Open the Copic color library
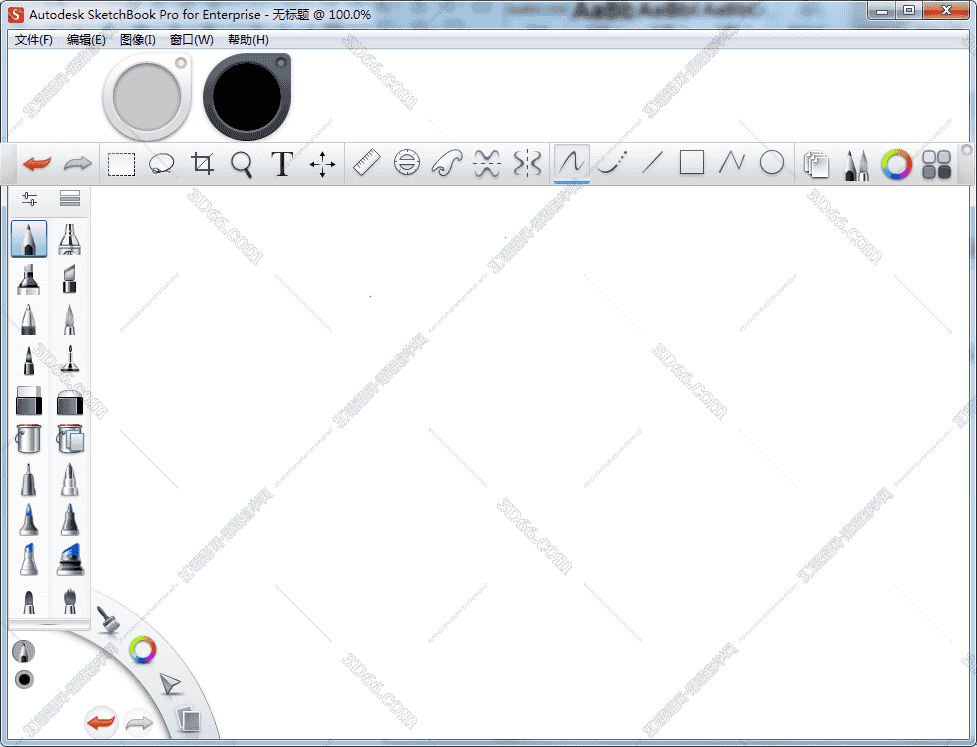This screenshot has width=977, height=747. point(936,162)
